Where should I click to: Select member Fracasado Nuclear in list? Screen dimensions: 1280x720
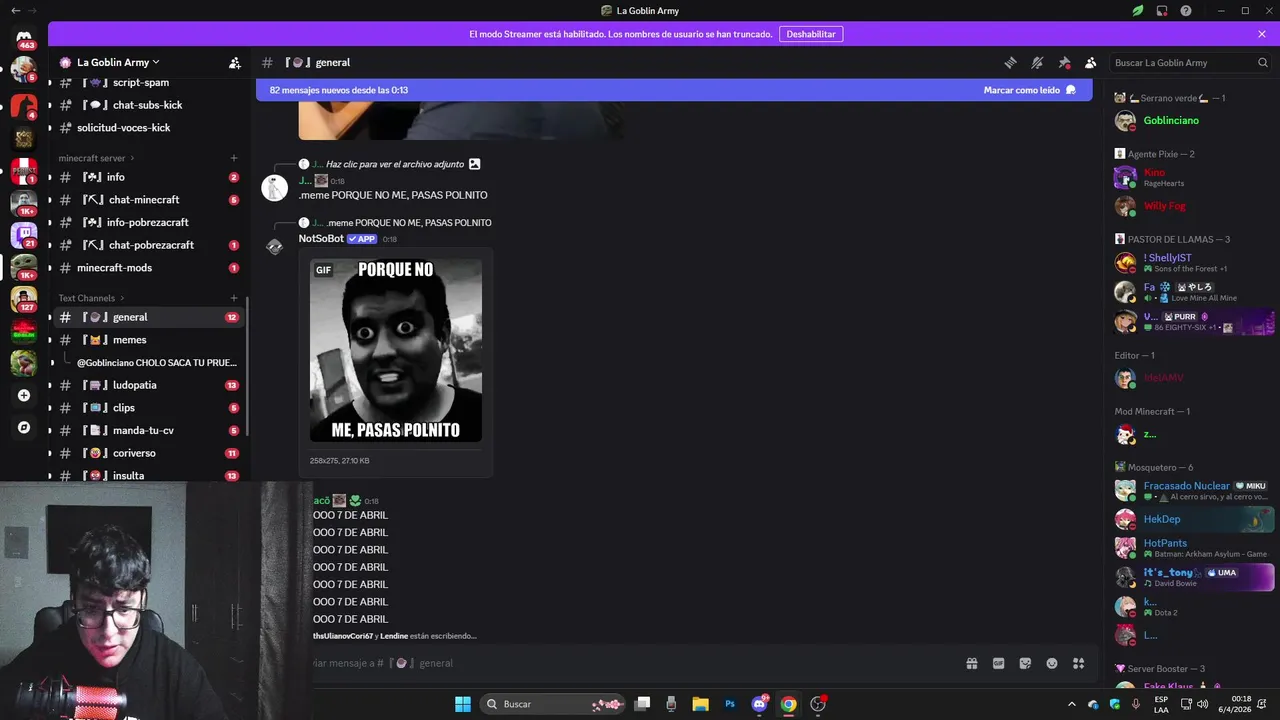point(1193,490)
